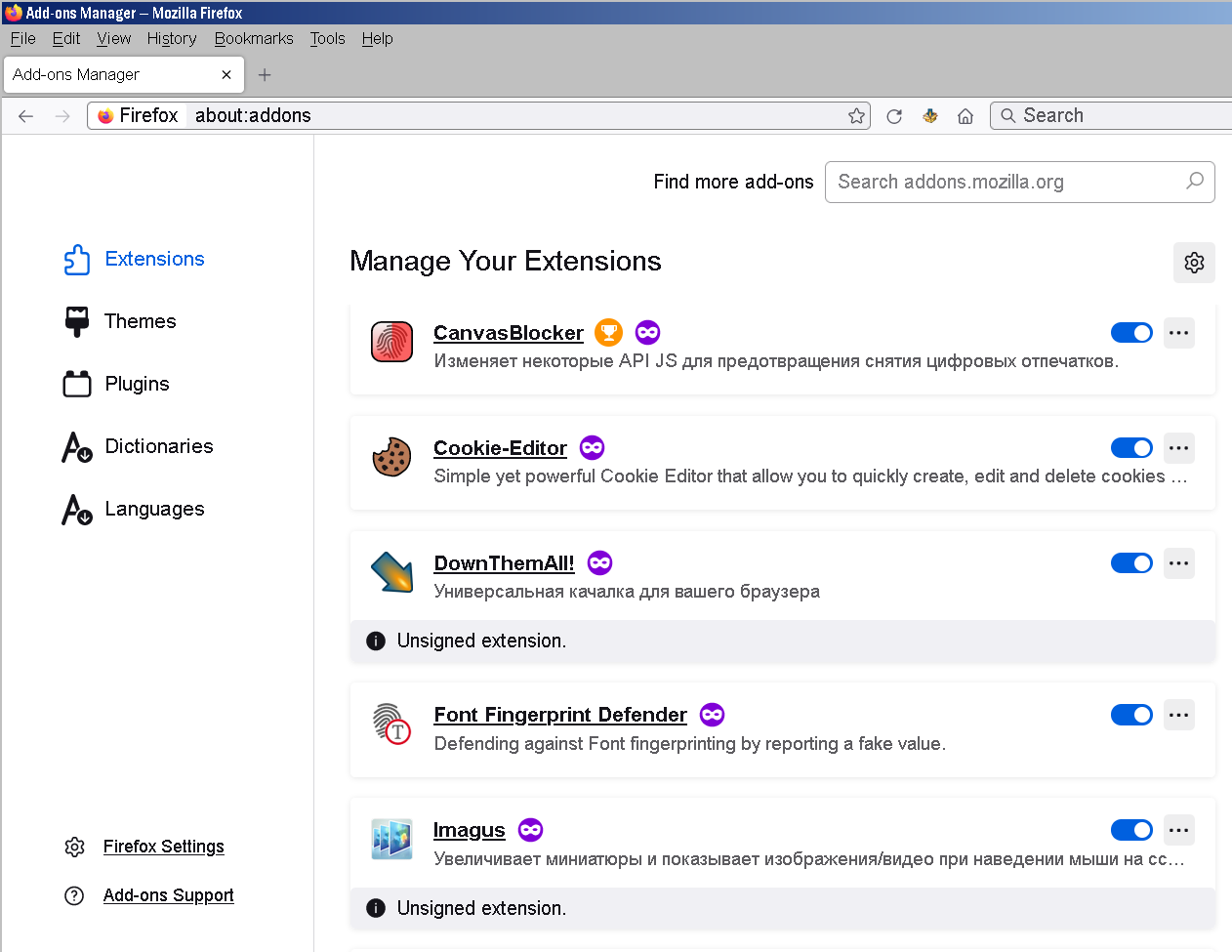The width and height of the screenshot is (1232, 952).
Task: Open the Firefox Settings link
Action: (164, 847)
